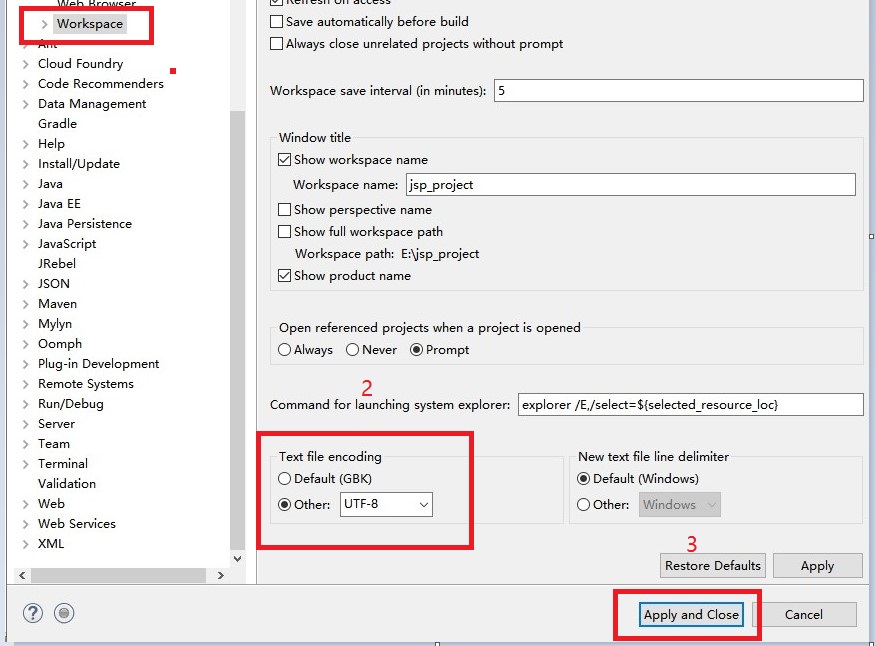The width and height of the screenshot is (876, 646).
Task: Tick Always close unrelated projects without prompt
Action: click(x=276, y=44)
